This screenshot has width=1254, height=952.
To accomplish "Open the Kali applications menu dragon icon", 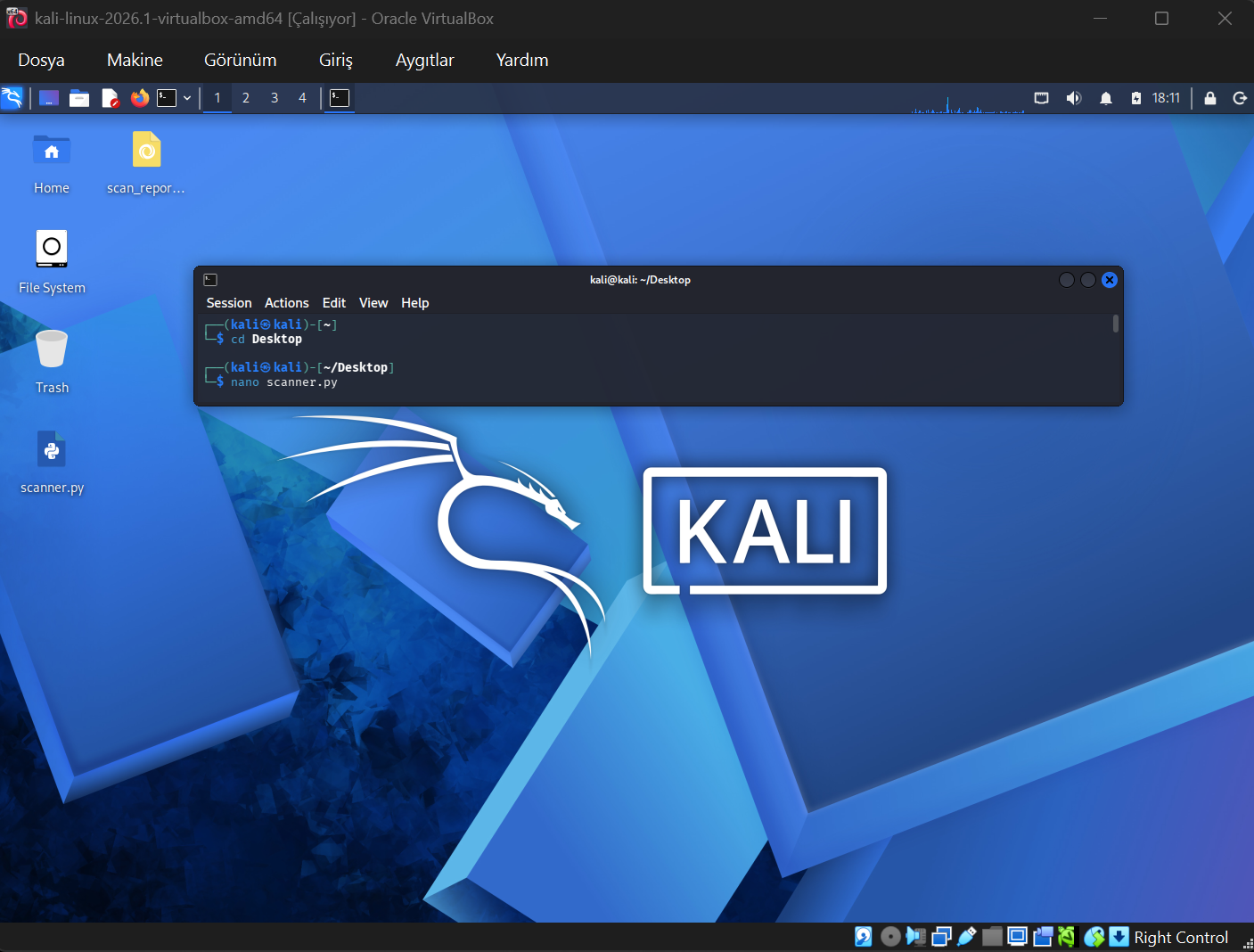I will point(12,98).
